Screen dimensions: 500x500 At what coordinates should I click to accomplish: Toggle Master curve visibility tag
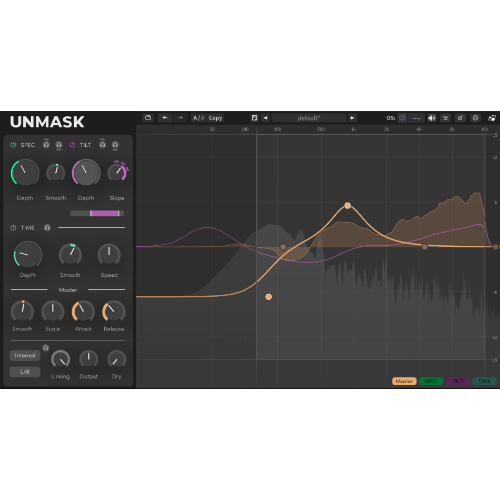tap(404, 381)
